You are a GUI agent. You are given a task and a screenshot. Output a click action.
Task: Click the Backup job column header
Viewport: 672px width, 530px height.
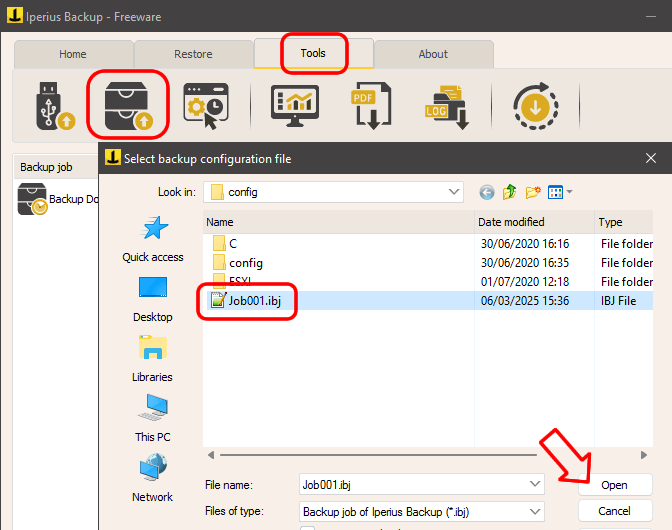click(x=56, y=167)
